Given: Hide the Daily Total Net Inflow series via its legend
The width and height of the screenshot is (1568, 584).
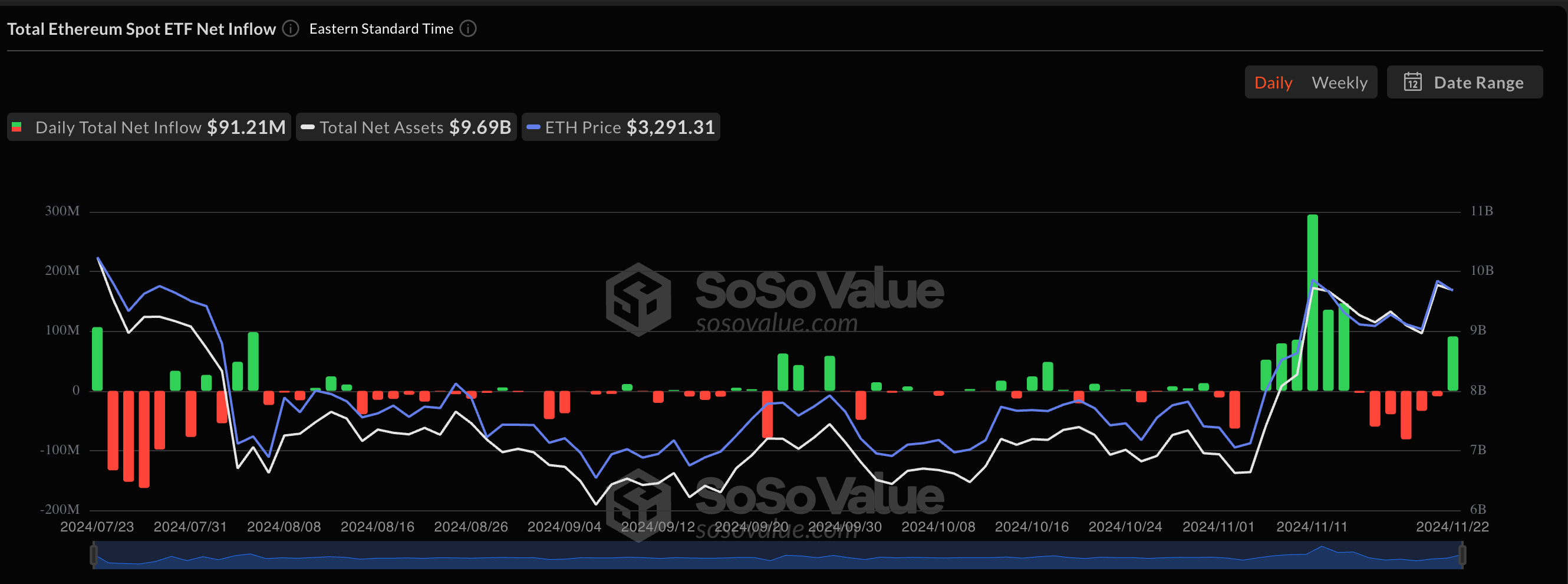Looking at the screenshot, I should click(x=148, y=127).
